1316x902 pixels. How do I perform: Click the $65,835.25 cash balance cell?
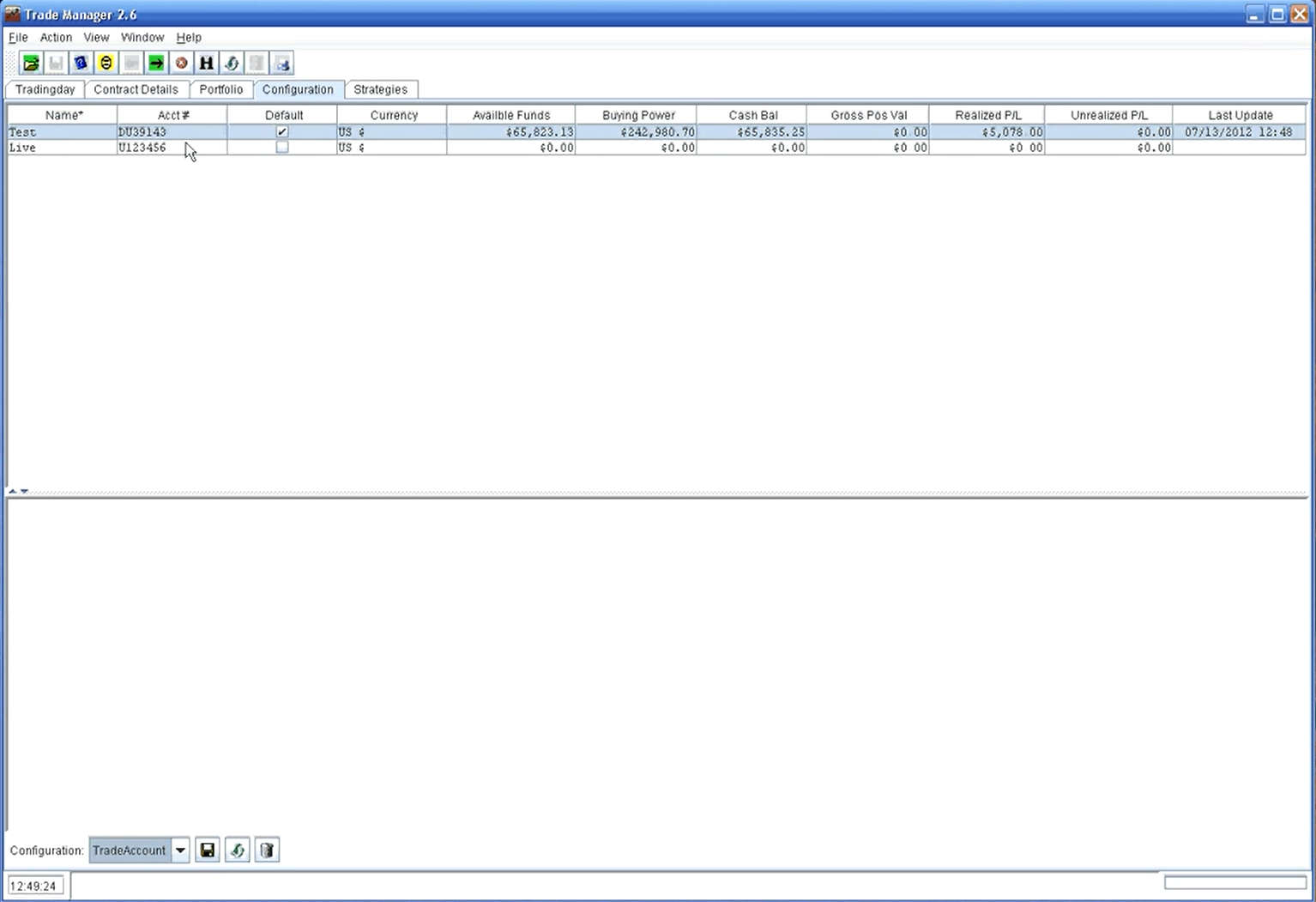(752, 132)
